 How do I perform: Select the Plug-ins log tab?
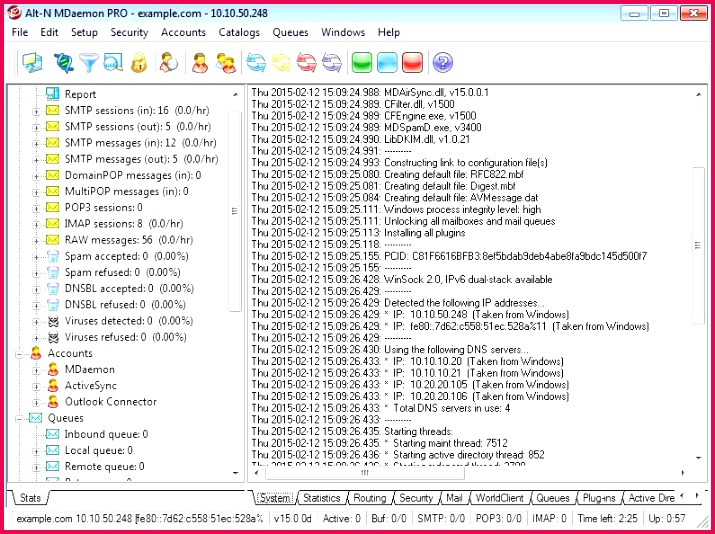click(x=599, y=498)
